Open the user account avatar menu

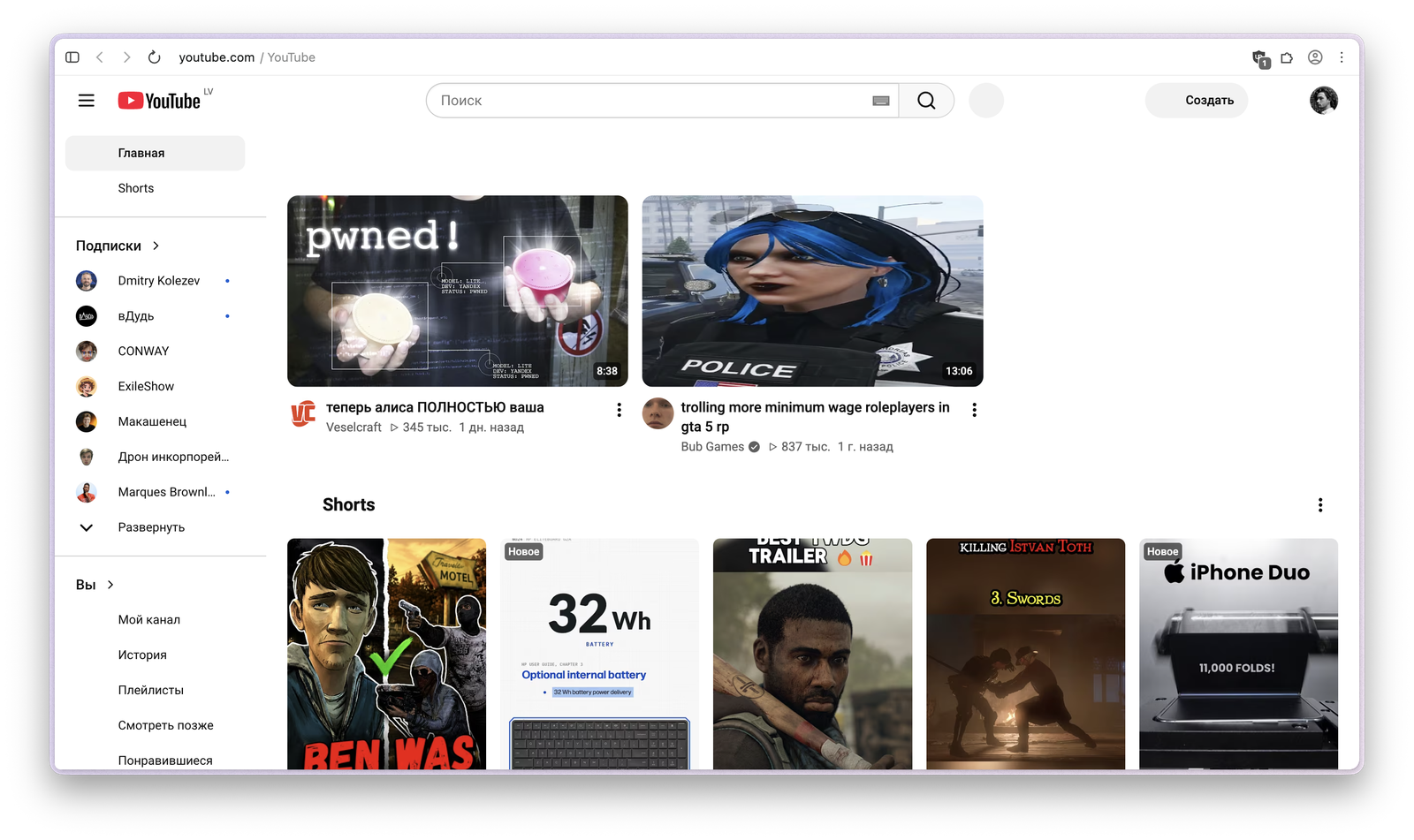pyautogui.click(x=1323, y=101)
